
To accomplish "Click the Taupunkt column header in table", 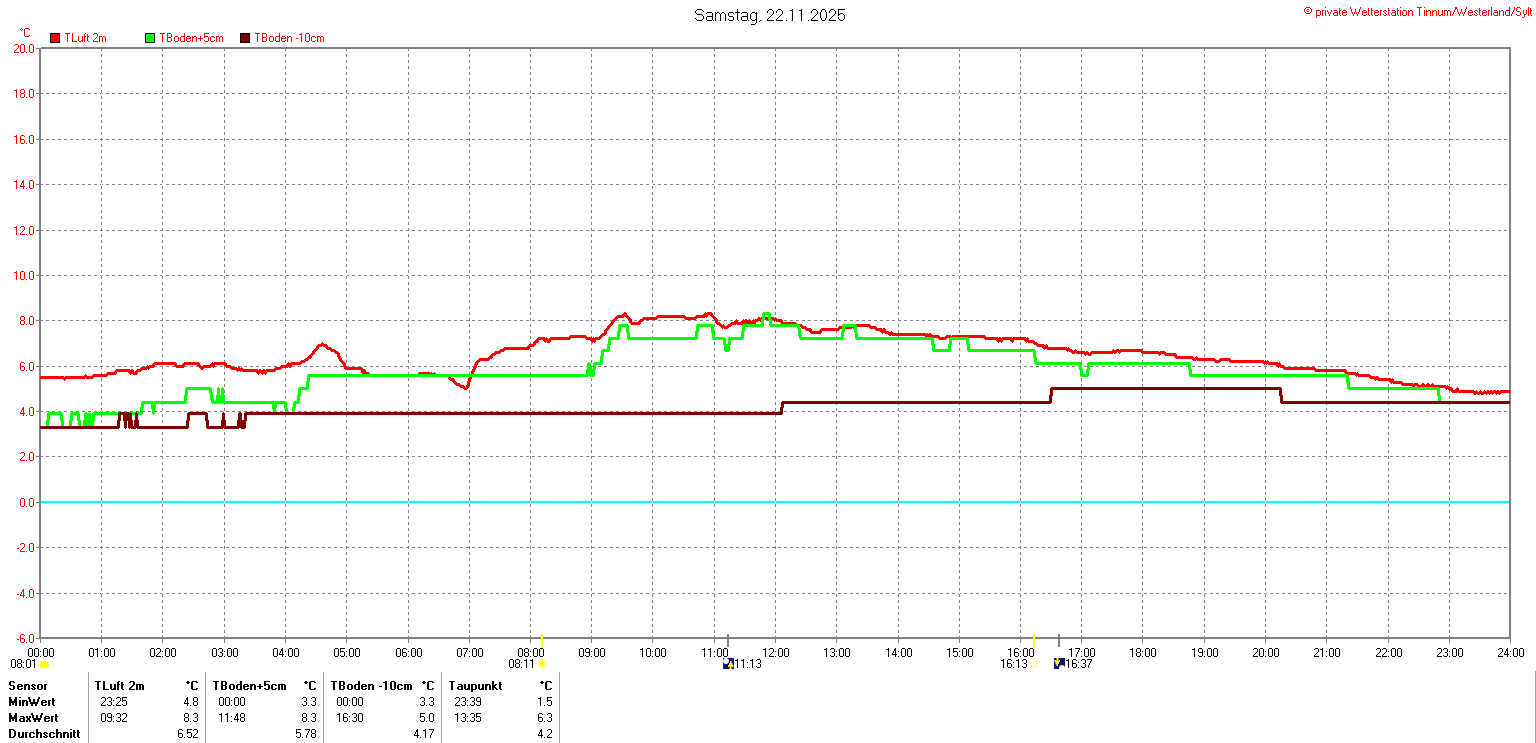I will click(x=475, y=686).
